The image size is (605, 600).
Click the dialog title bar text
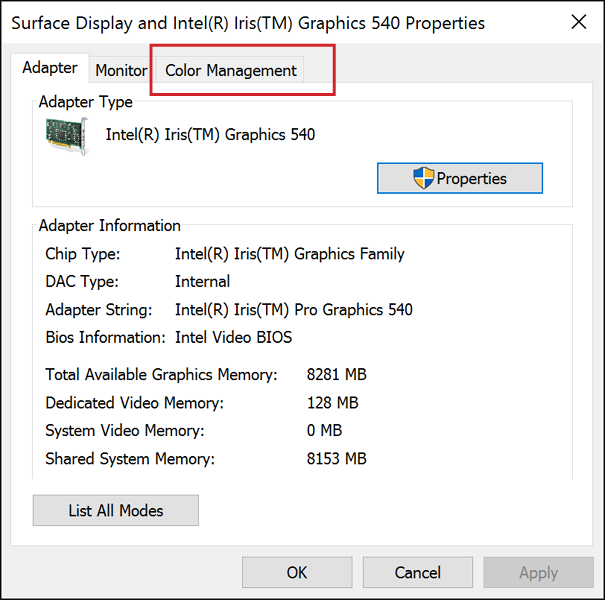click(x=248, y=23)
